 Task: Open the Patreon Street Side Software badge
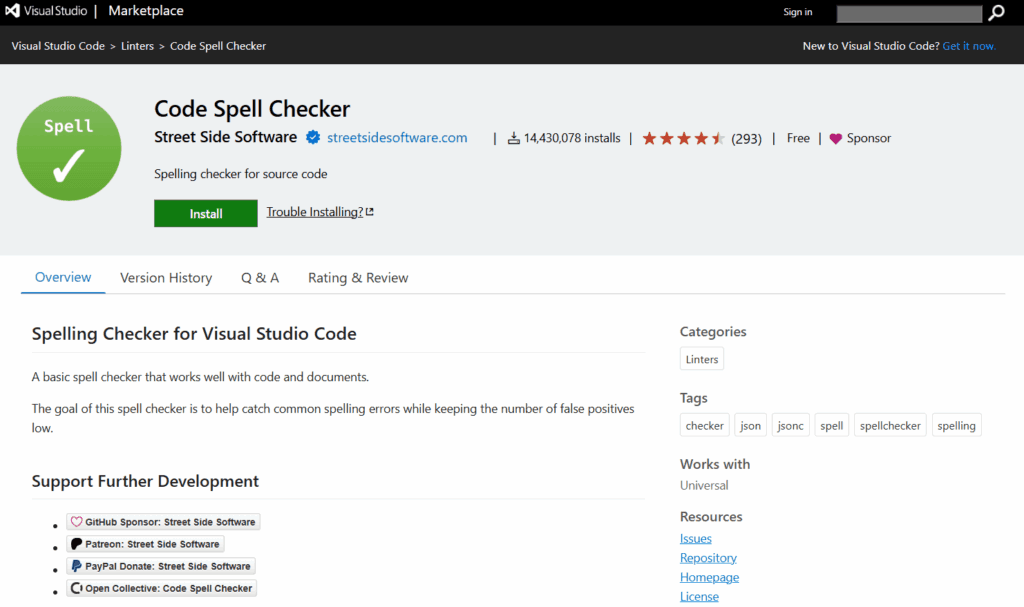(145, 544)
